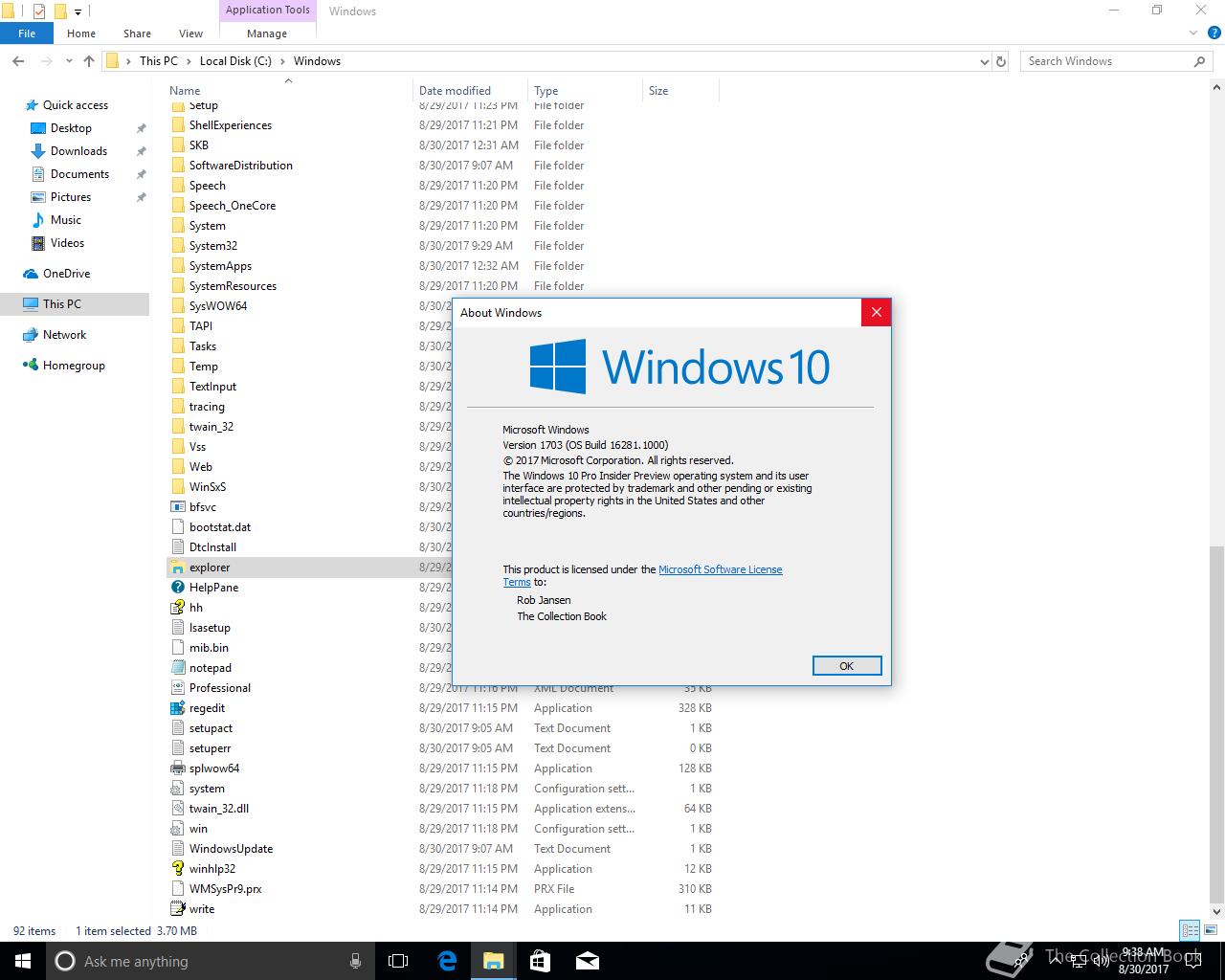
Task: Select OneDrive in navigation pane
Action: 66,274
